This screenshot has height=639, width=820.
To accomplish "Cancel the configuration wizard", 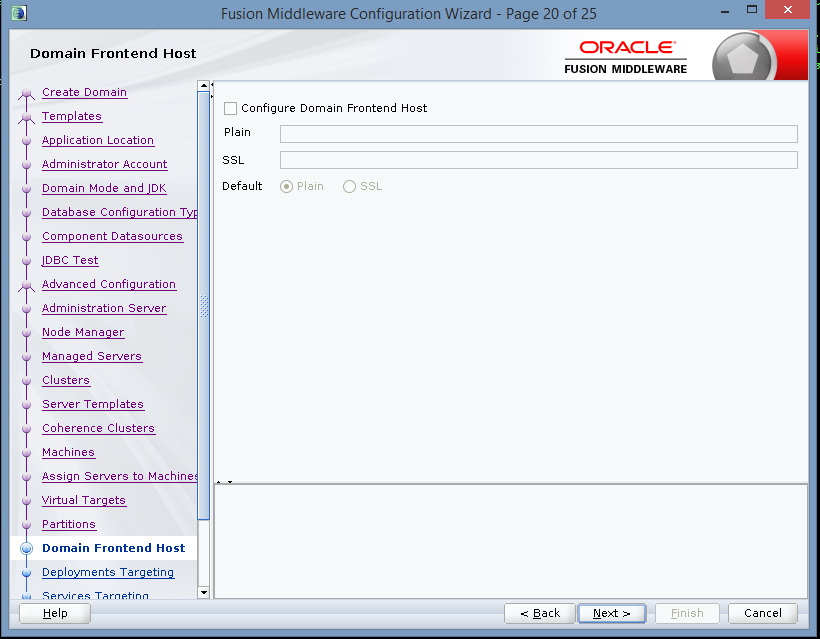I will [762, 613].
